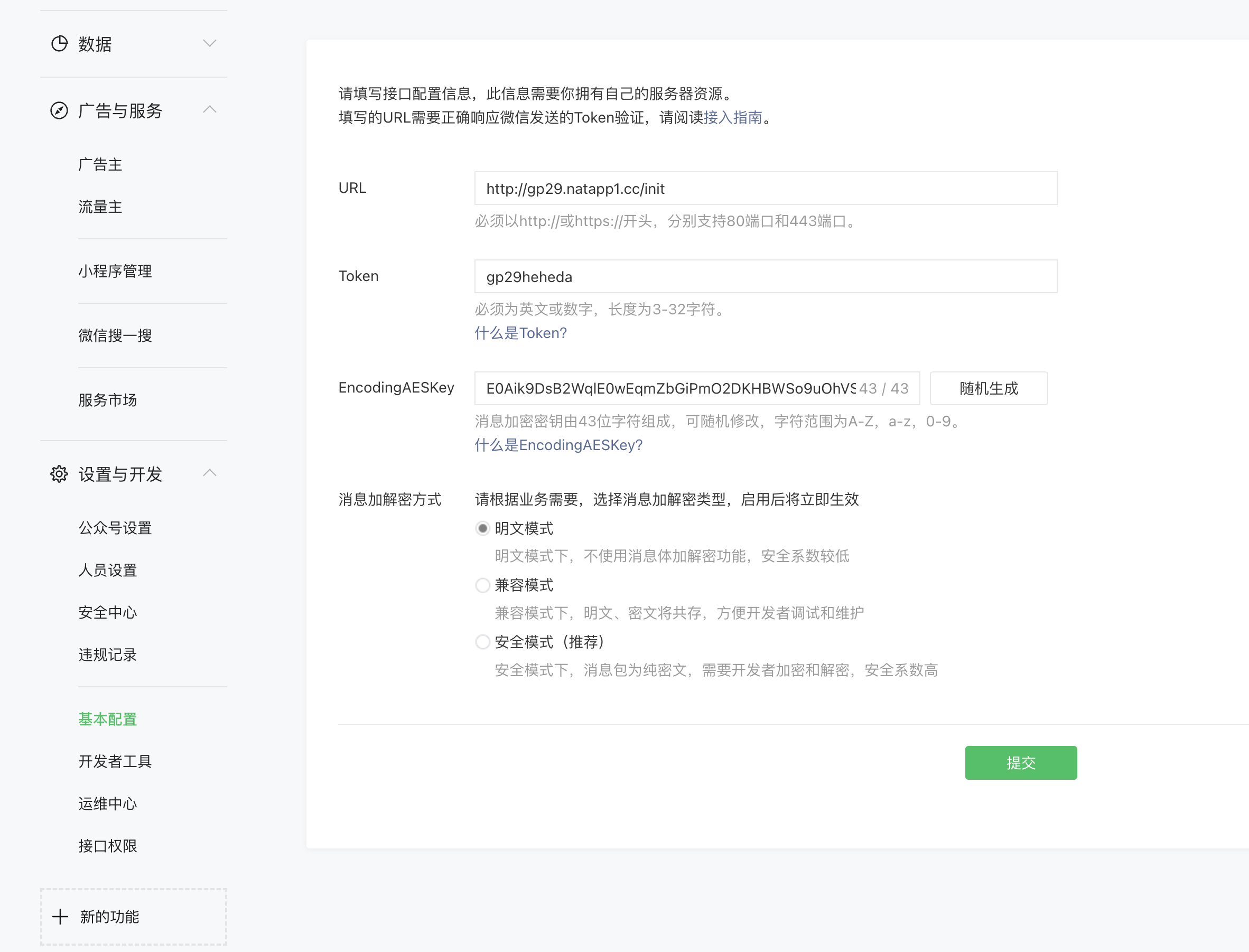Click the 设置与开发 section title
This screenshot has width=1249, height=952.
click(120, 474)
